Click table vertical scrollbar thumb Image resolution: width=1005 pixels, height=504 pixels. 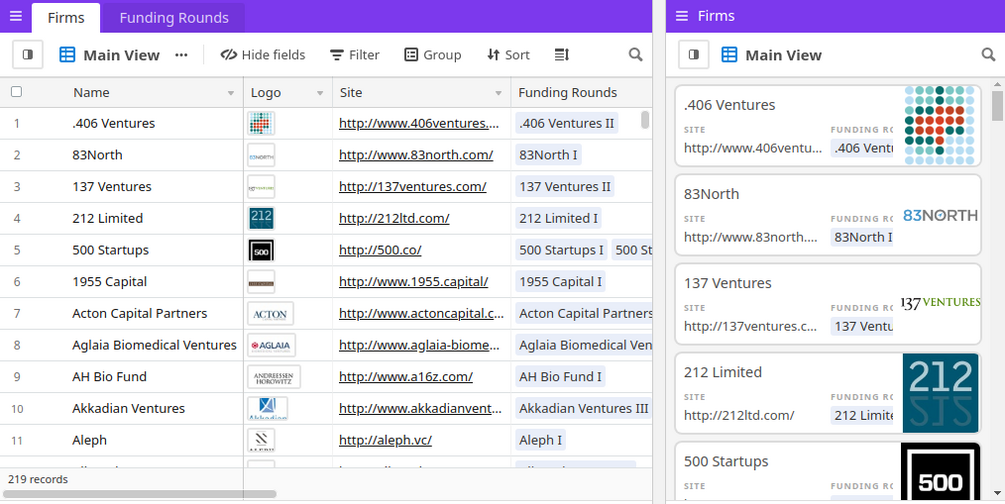point(645,119)
